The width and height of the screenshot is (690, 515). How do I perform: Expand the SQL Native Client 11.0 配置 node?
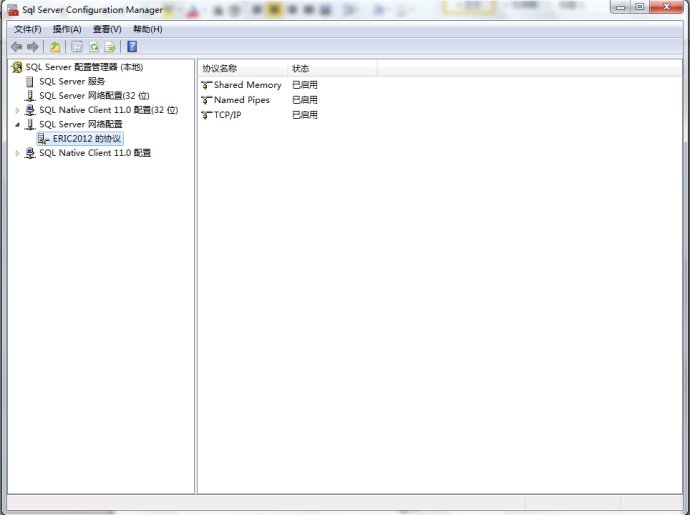pos(17,153)
